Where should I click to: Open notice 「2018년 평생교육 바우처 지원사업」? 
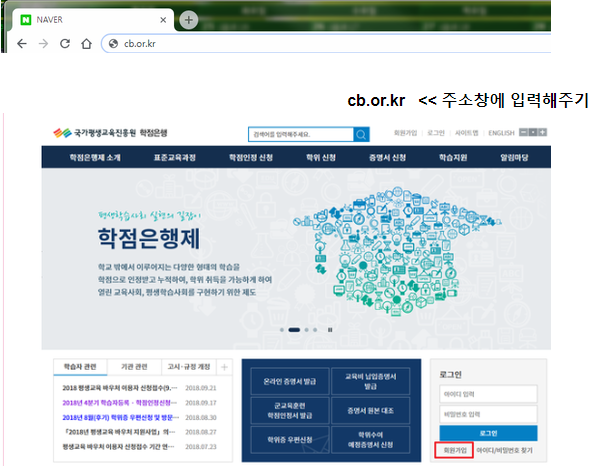(x=119, y=432)
